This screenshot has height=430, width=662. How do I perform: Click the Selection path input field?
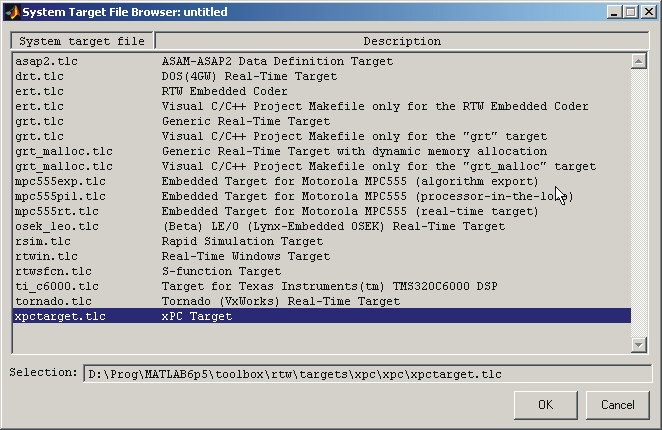pos(368,374)
